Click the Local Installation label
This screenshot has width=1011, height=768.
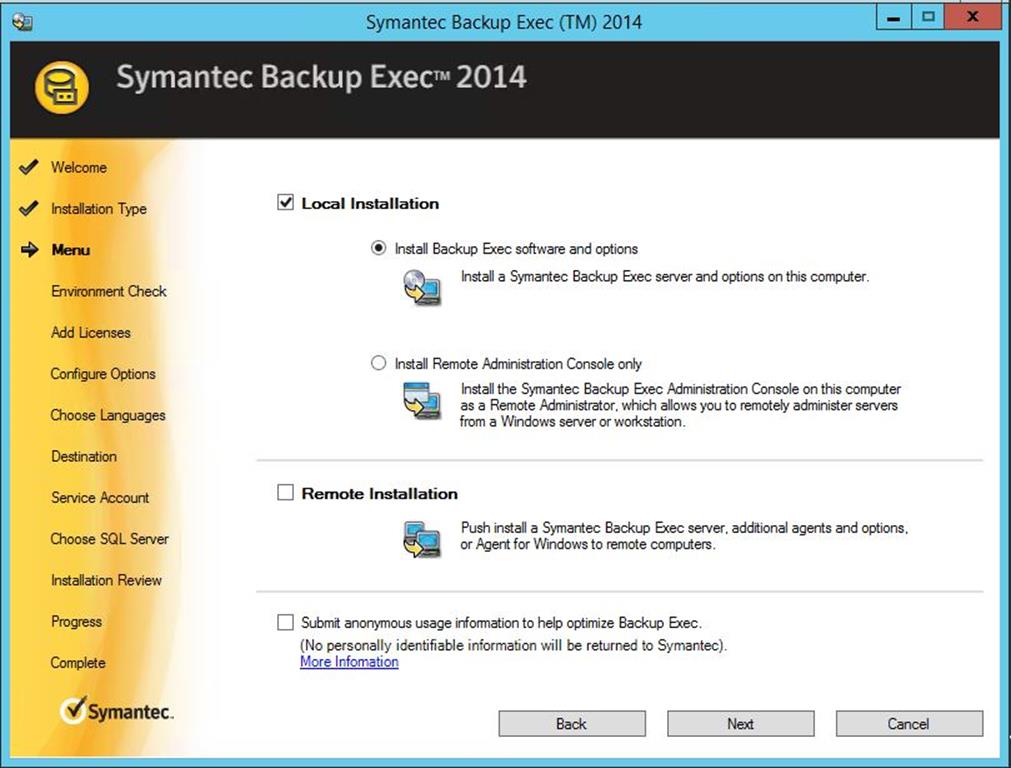point(370,203)
